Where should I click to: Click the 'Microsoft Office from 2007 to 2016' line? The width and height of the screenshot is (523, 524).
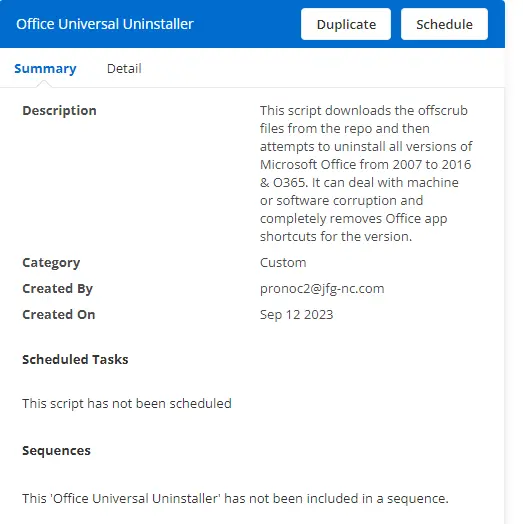pyautogui.click(x=366, y=164)
